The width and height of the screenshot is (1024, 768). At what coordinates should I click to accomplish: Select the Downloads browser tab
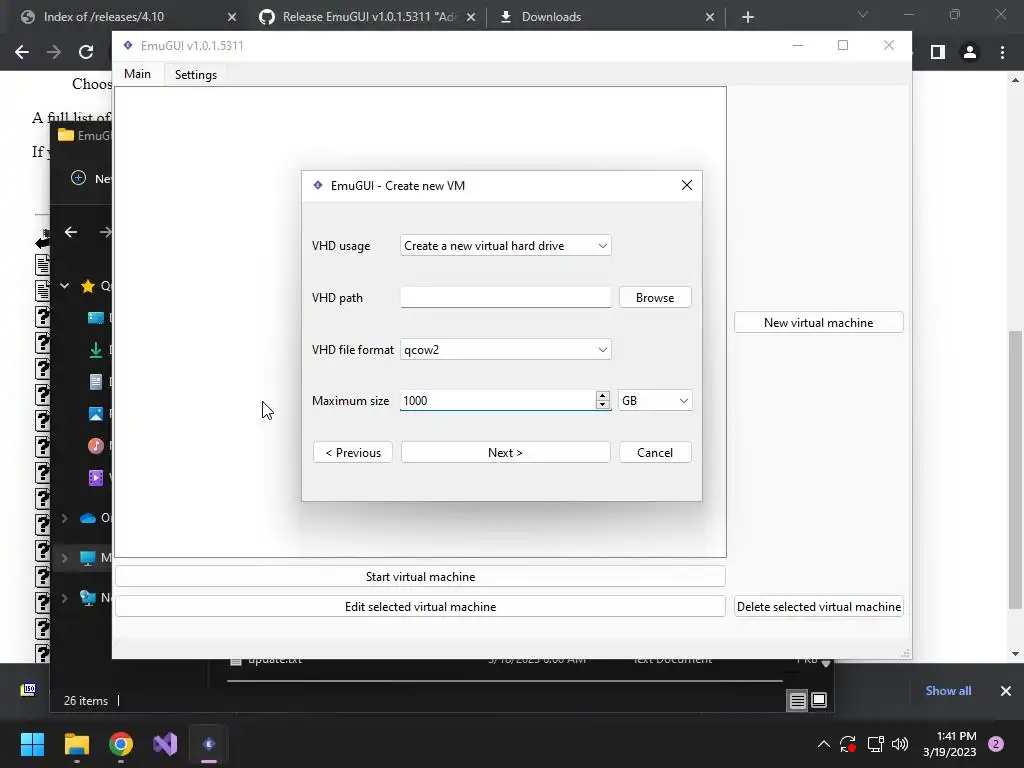tap(607, 17)
